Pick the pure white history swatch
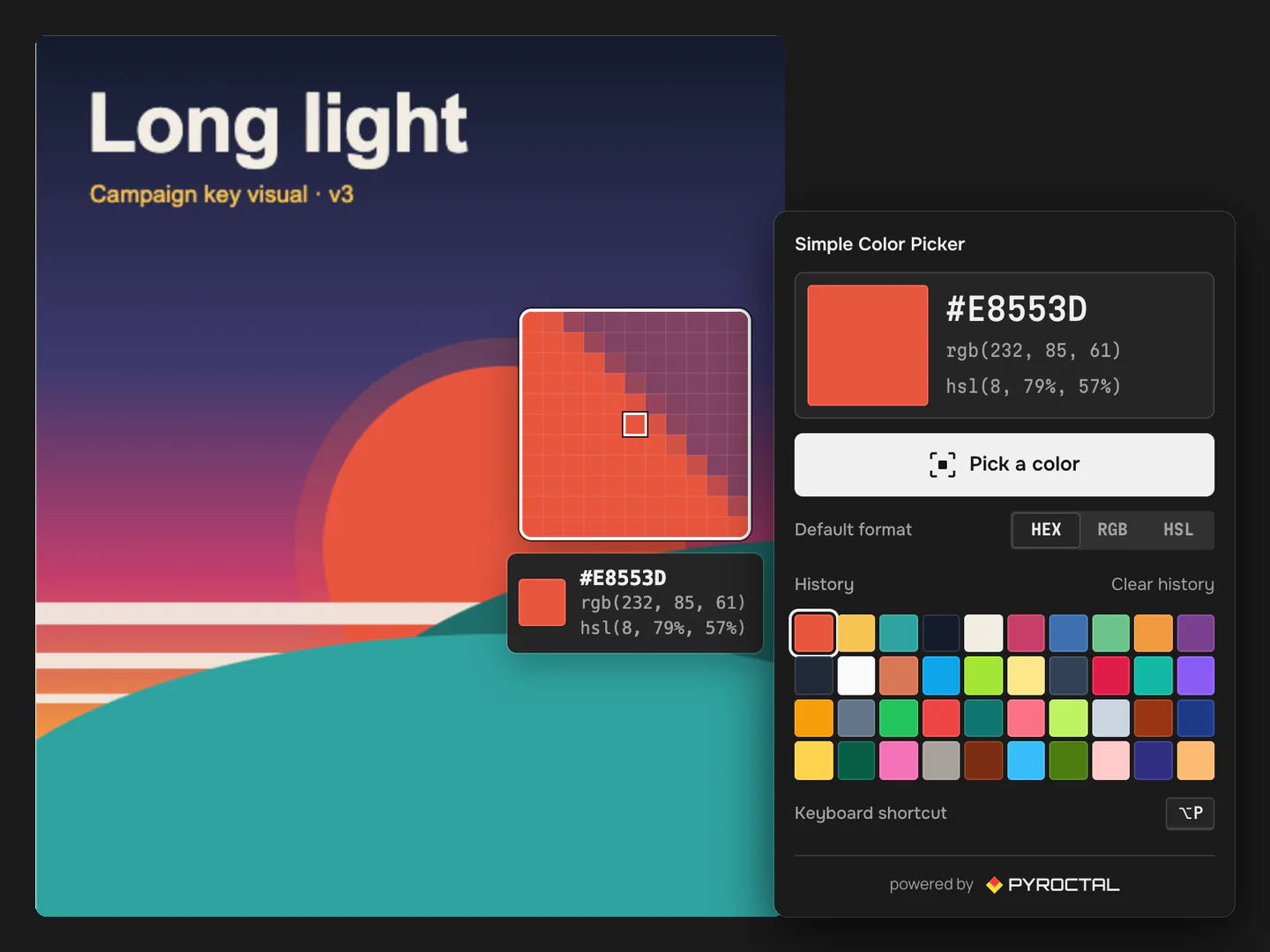This screenshot has height=952, width=1270. pos(855,676)
